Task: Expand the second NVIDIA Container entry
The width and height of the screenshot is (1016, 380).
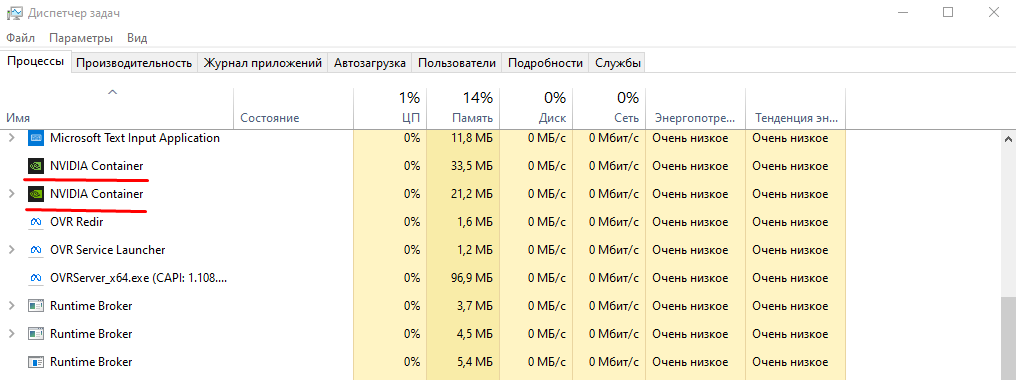Action: tap(11, 194)
